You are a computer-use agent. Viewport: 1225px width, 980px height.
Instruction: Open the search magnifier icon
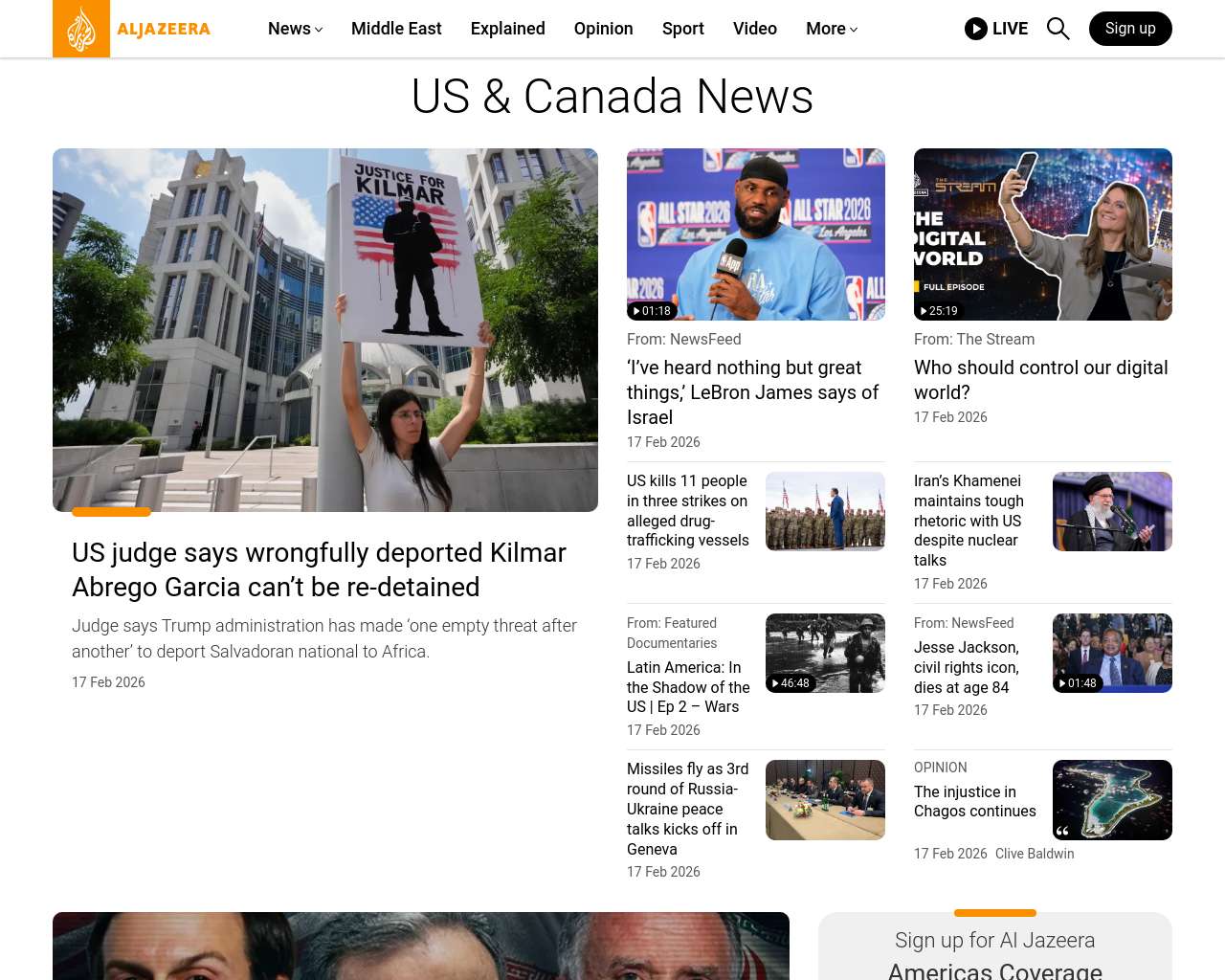[1058, 29]
